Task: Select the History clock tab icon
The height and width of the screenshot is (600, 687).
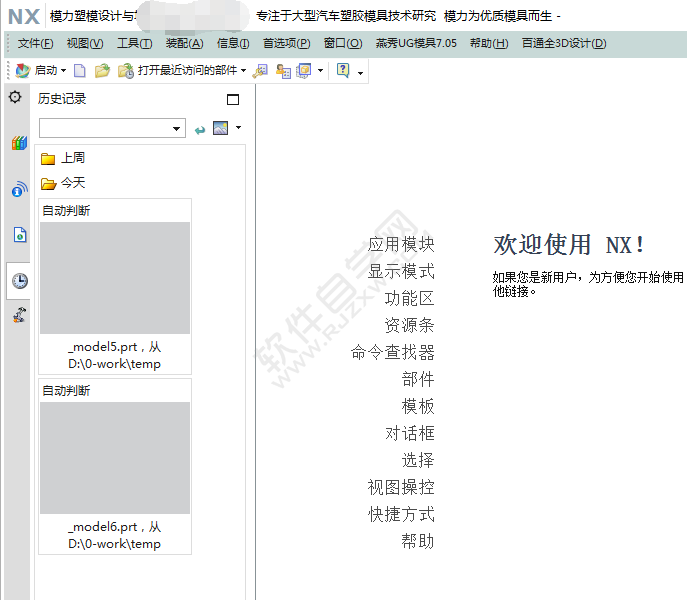Action: (x=20, y=281)
